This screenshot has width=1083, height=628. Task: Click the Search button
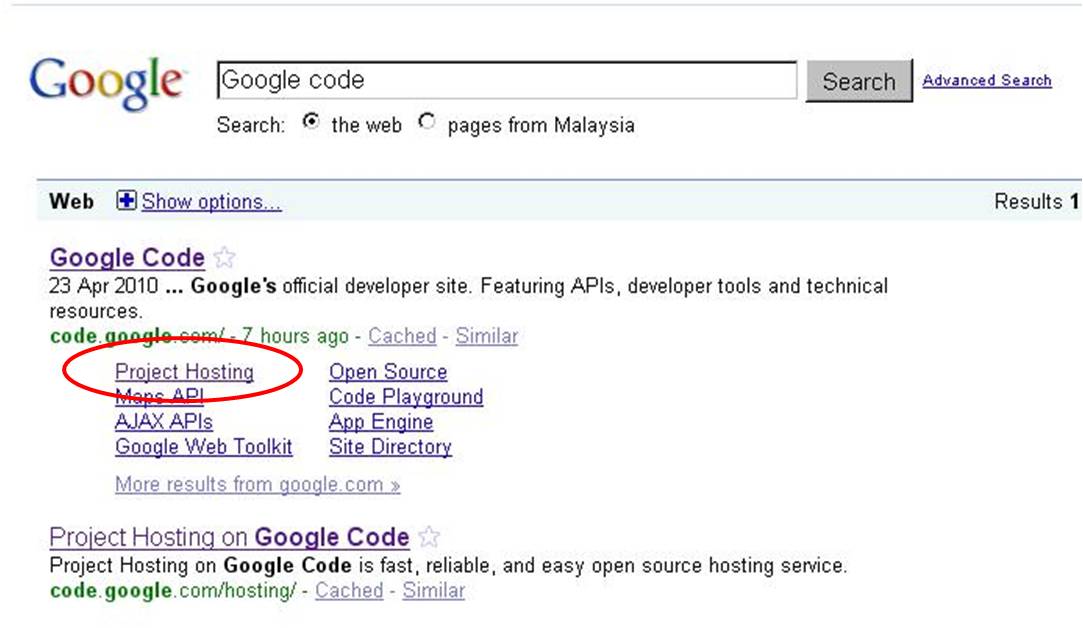click(859, 82)
